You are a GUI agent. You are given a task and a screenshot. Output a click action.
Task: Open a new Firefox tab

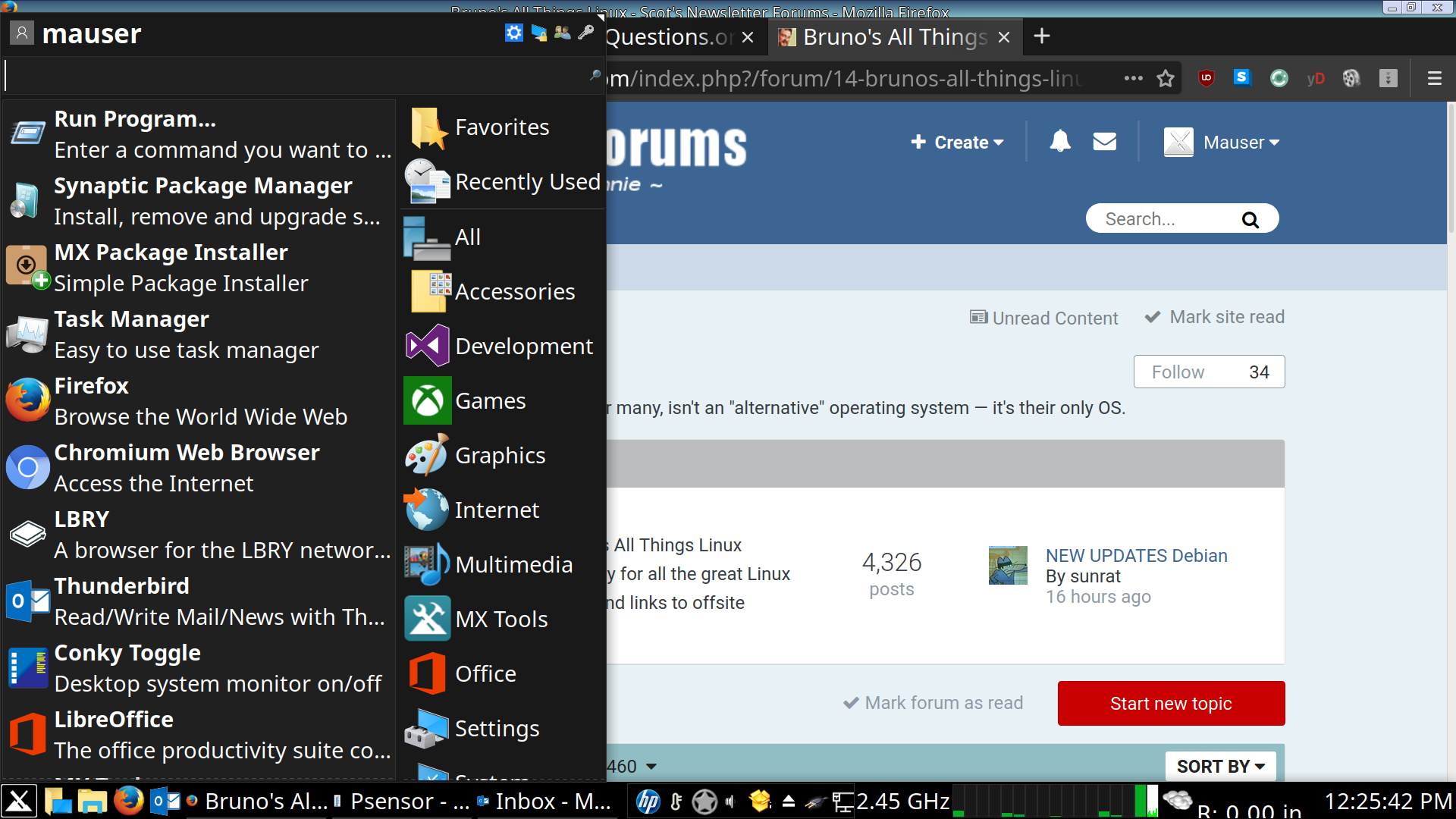[x=1042, y=36]
